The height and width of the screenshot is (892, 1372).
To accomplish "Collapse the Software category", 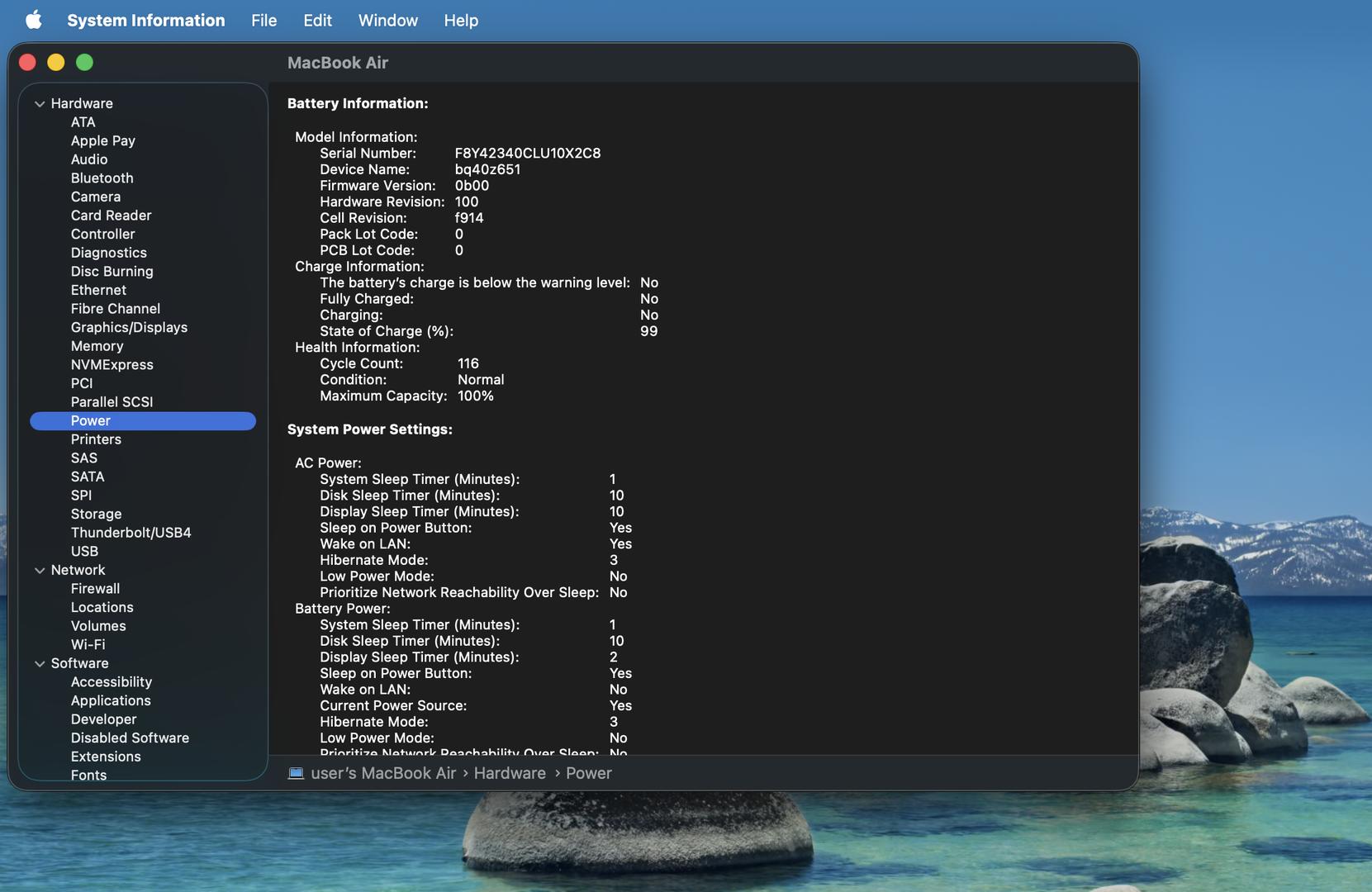I will point(40,664).
